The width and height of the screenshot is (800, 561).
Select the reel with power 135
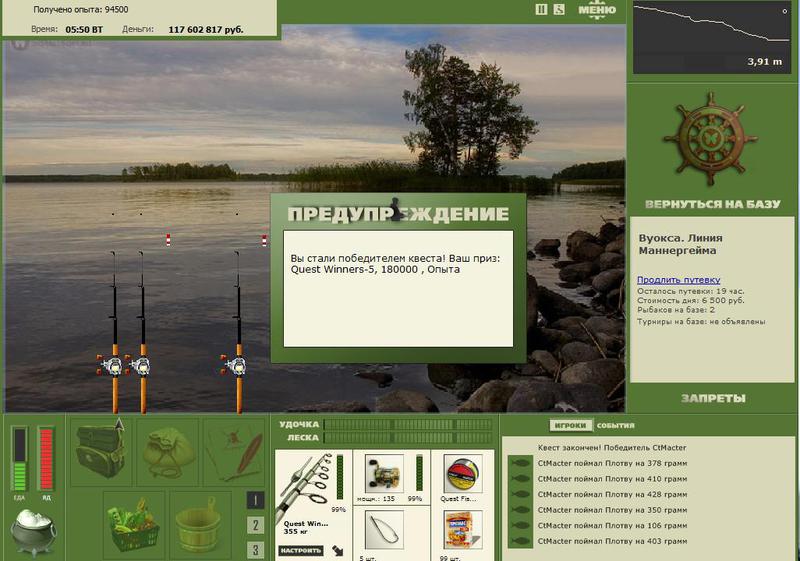384,474
